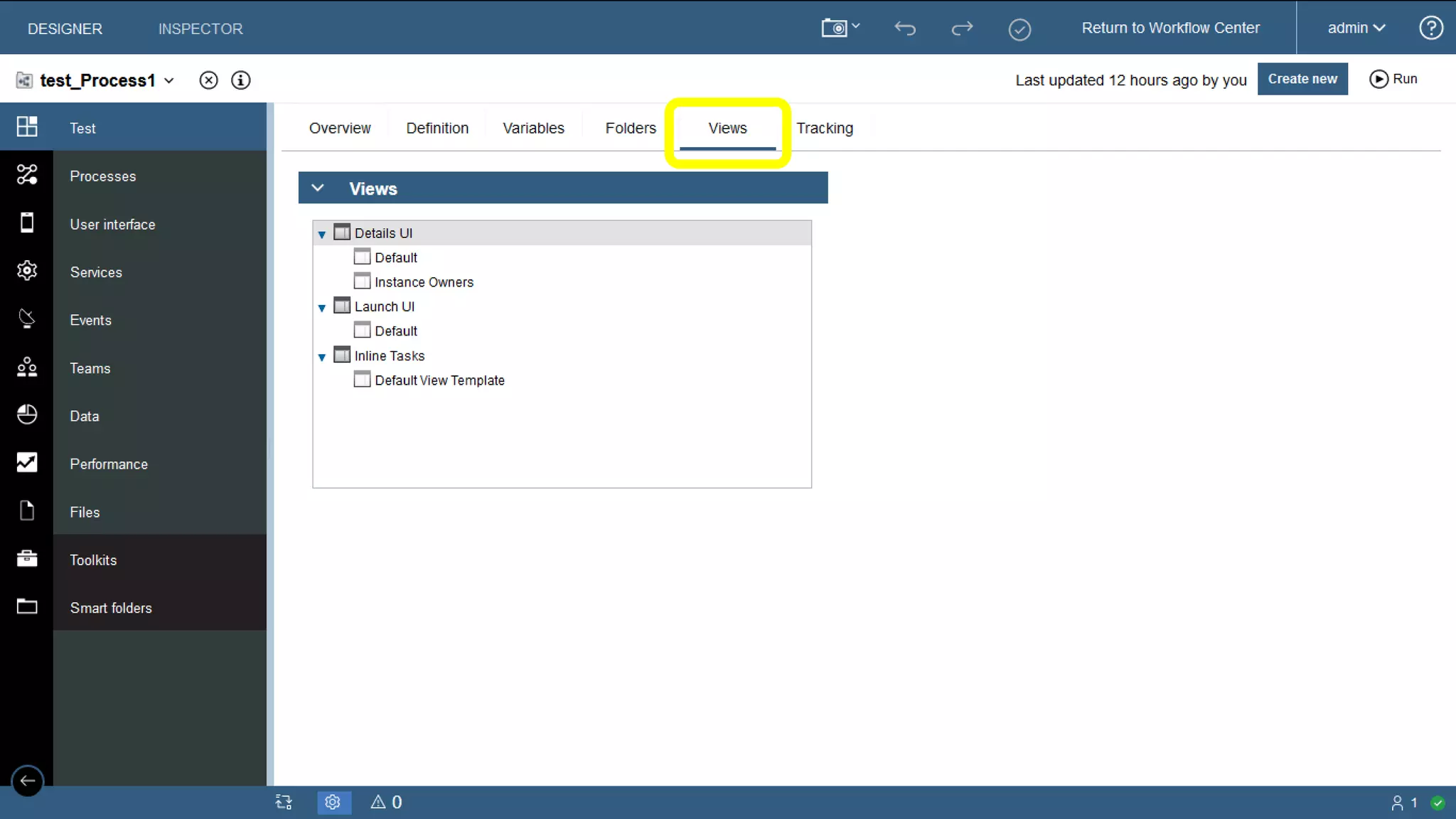This screenshot has height=819, width=1456.
Task: Click the undo arrow icon
Action: tap(904, 28)
